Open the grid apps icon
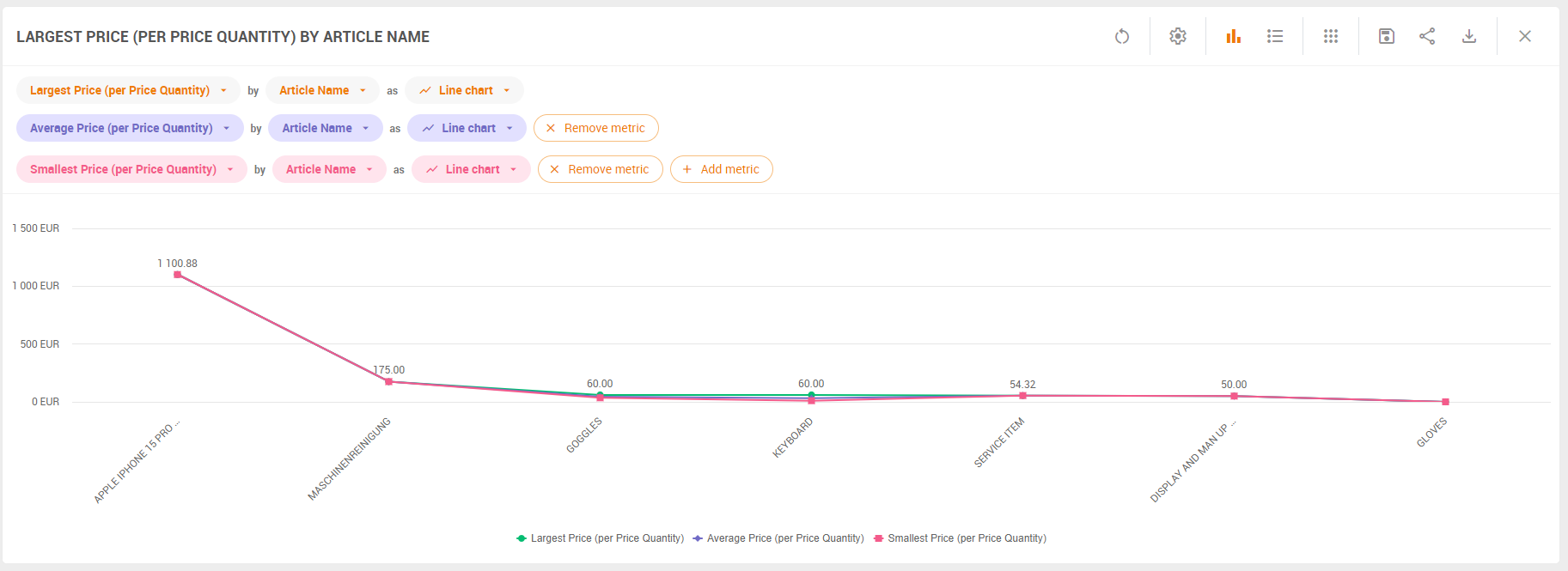Viewport: 1568px width, 571px height. pyautogui.click(x=1330, y=36)
